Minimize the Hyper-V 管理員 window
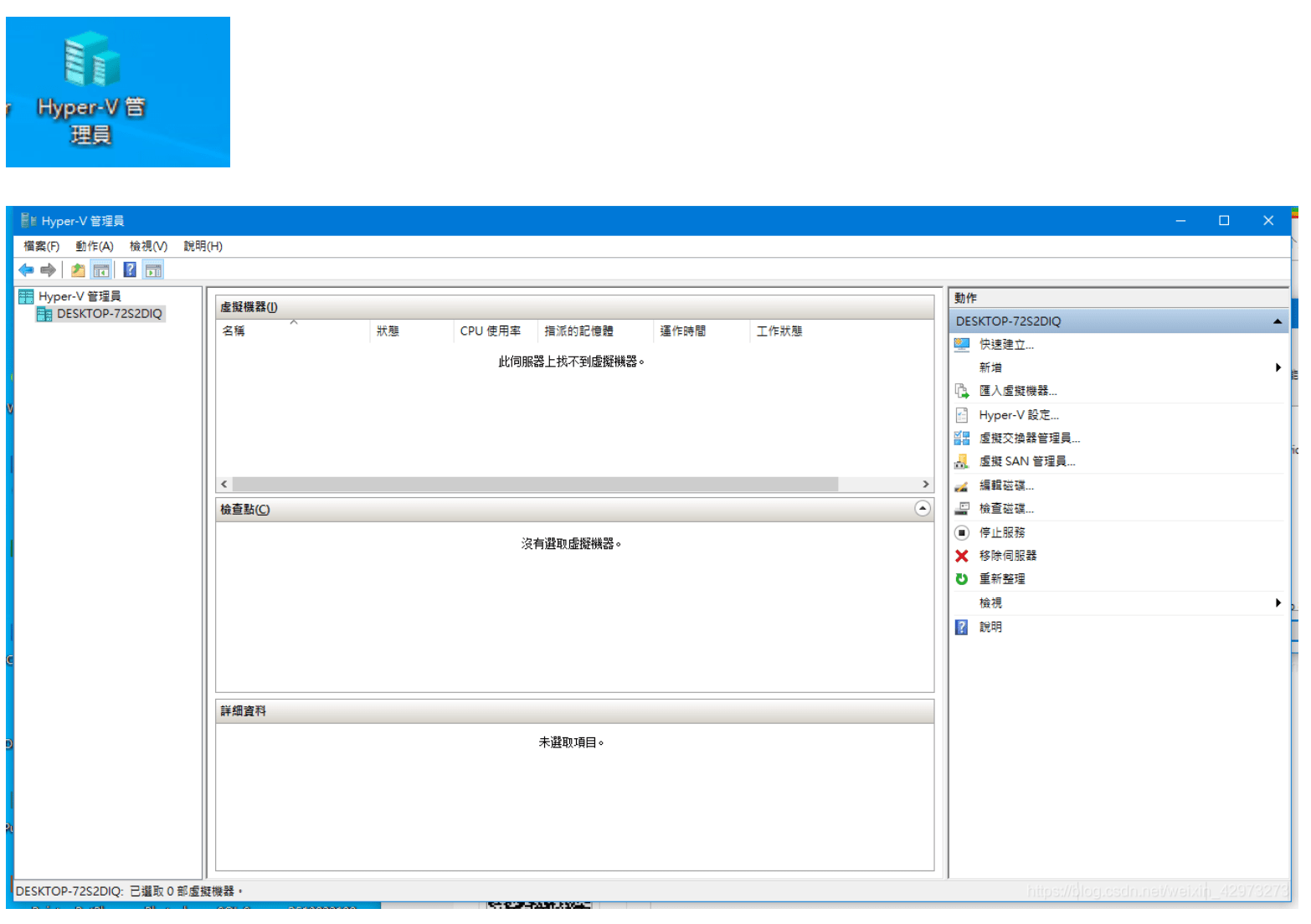Screen dimensions: 1311x924 (x=1180, y=221)
